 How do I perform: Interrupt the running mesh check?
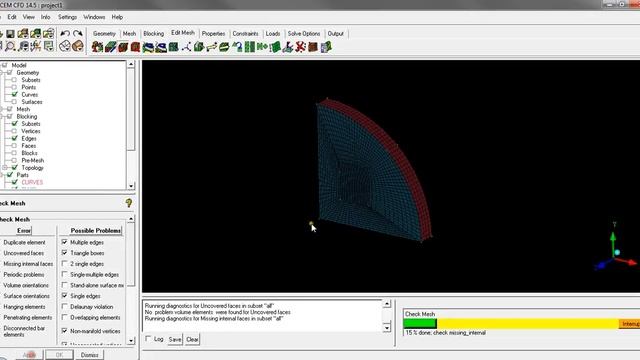point(629,324)
